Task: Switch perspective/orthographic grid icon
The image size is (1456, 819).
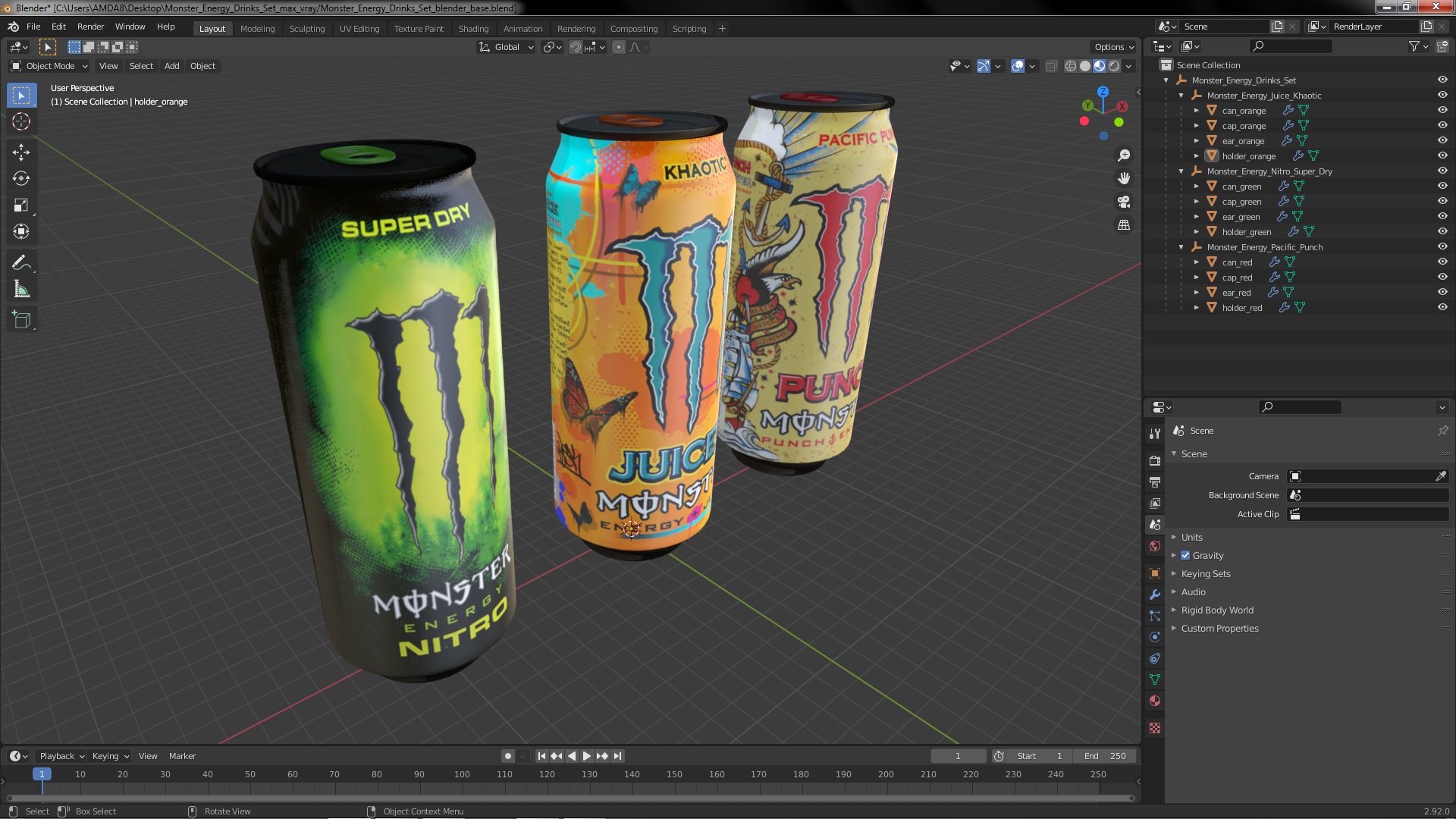Action: (x=1124, y=225)
